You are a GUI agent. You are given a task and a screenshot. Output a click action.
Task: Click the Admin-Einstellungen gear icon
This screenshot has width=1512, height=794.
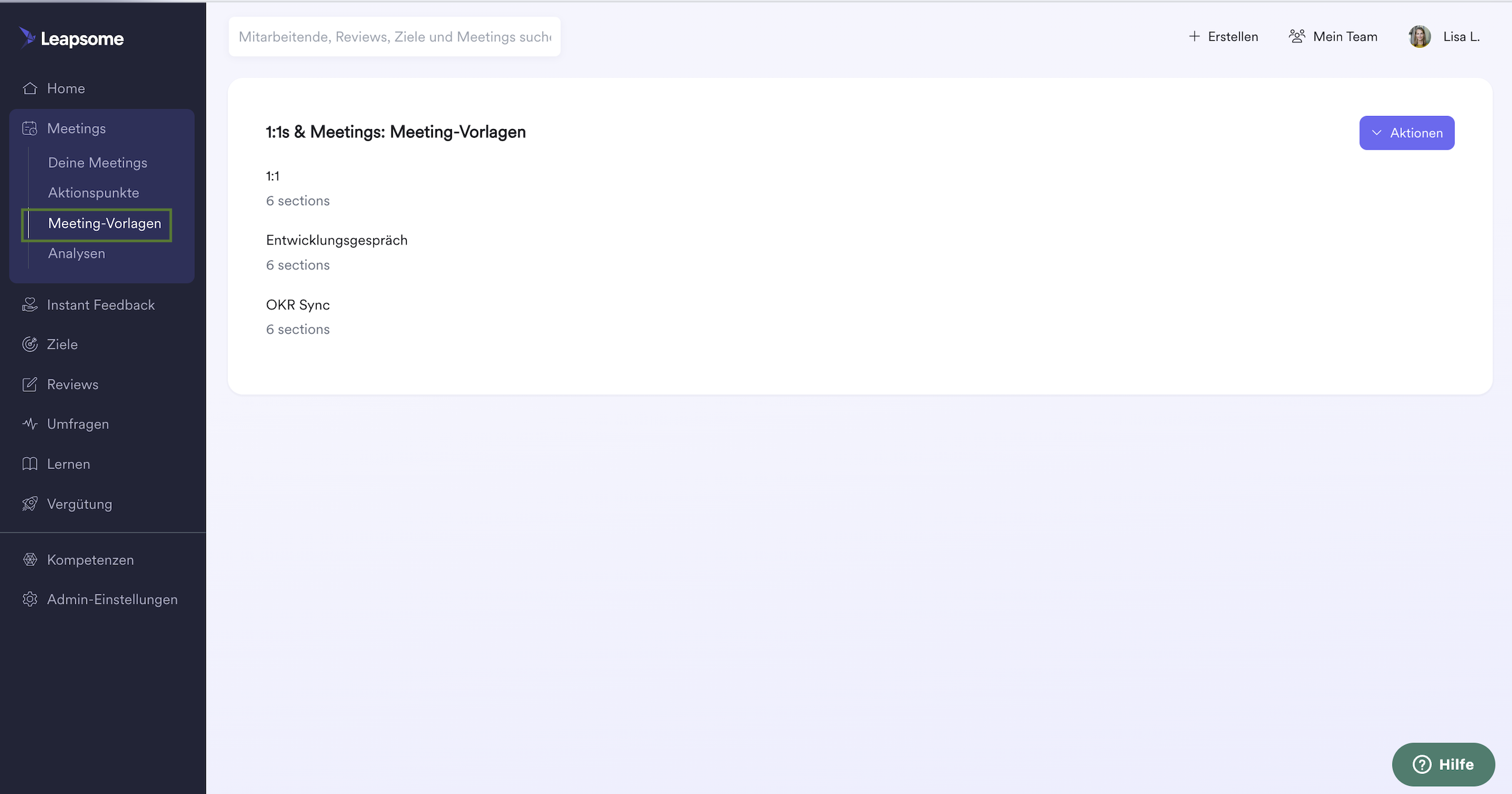coord(30,599)
